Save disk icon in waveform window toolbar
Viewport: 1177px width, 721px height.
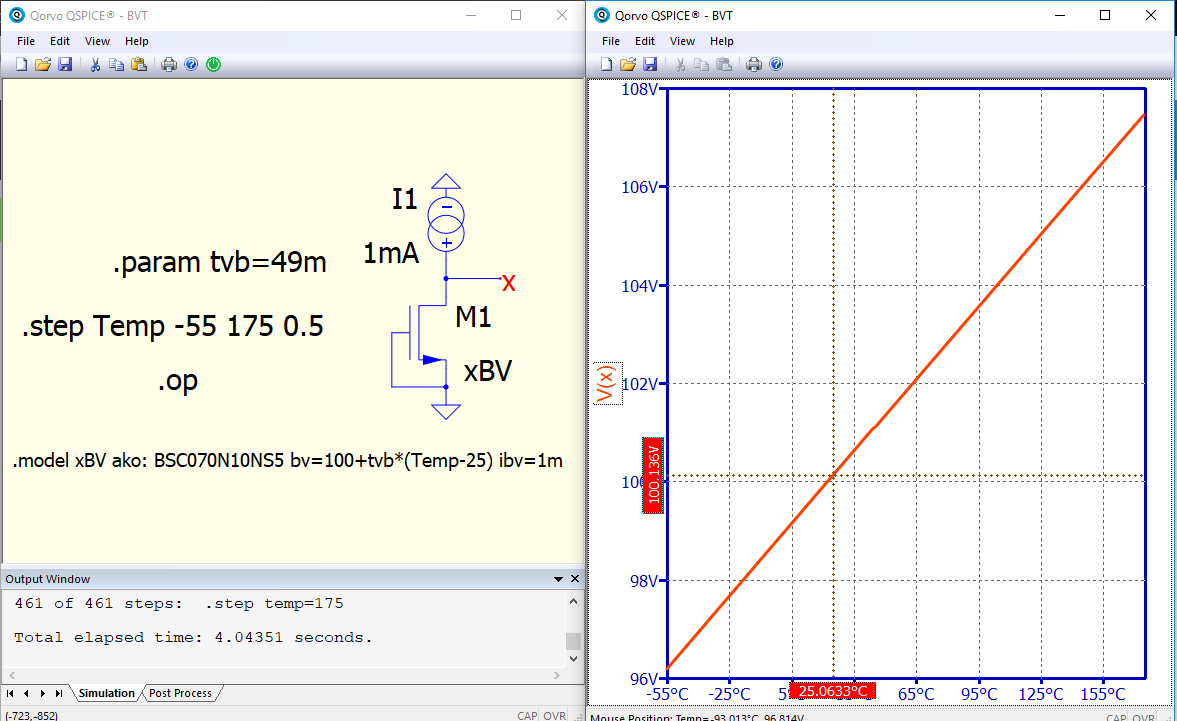click(650, 65)
